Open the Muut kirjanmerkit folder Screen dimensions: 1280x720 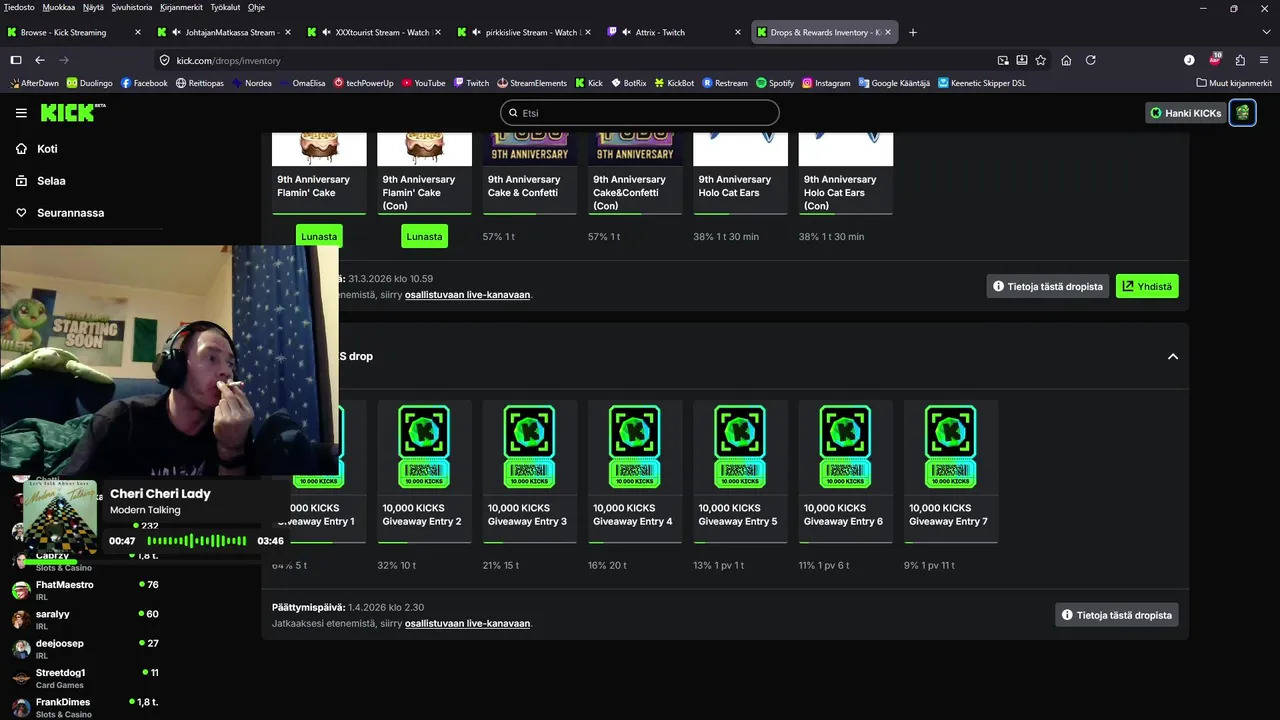[x=1234, y=83]
